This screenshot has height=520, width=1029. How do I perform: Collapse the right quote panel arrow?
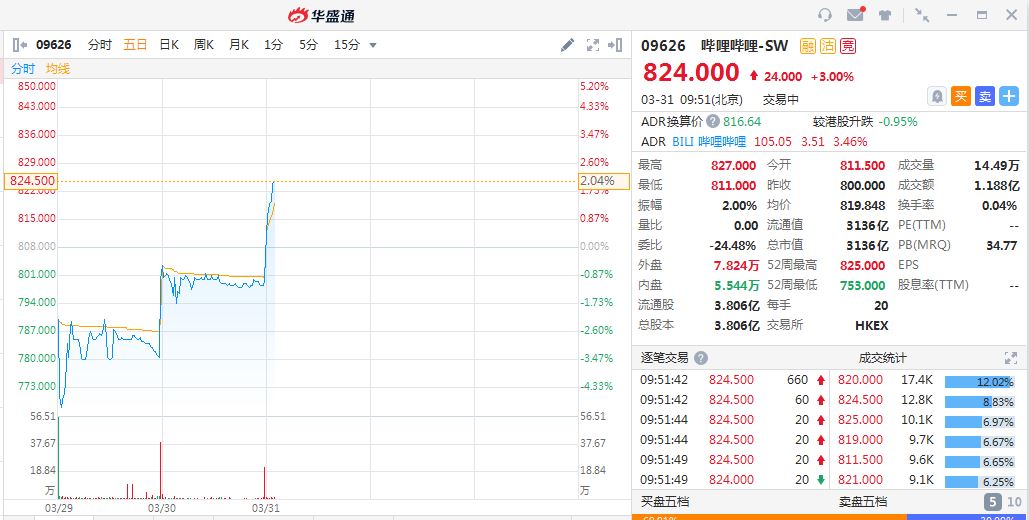pos(617,45)
